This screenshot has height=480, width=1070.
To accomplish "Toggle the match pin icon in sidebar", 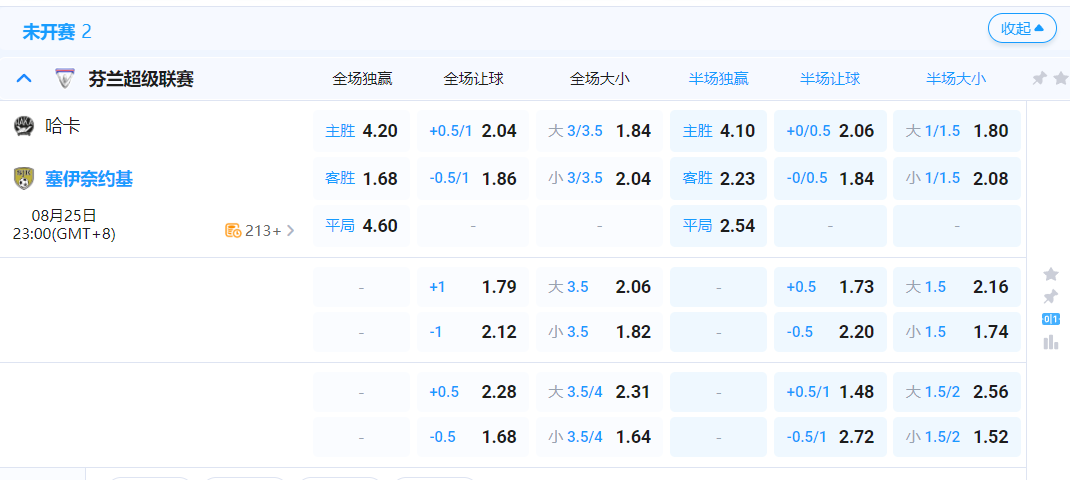I will (1050, 297).
